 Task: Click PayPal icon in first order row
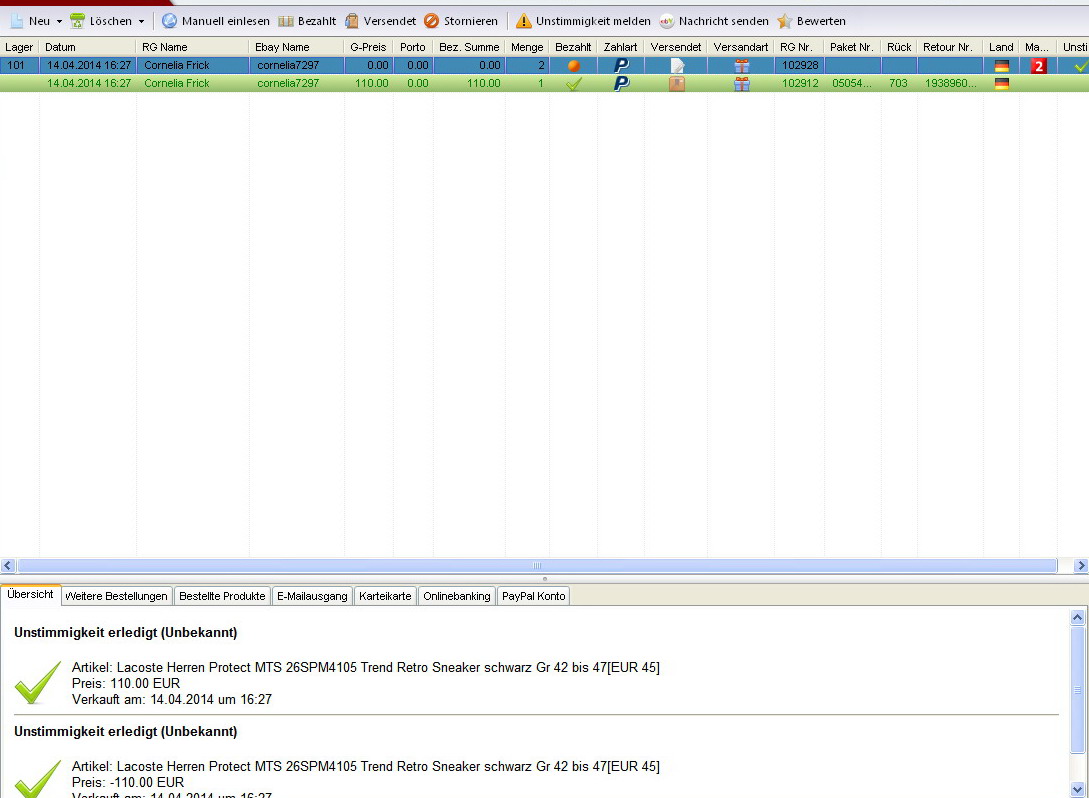click(621, 66)
